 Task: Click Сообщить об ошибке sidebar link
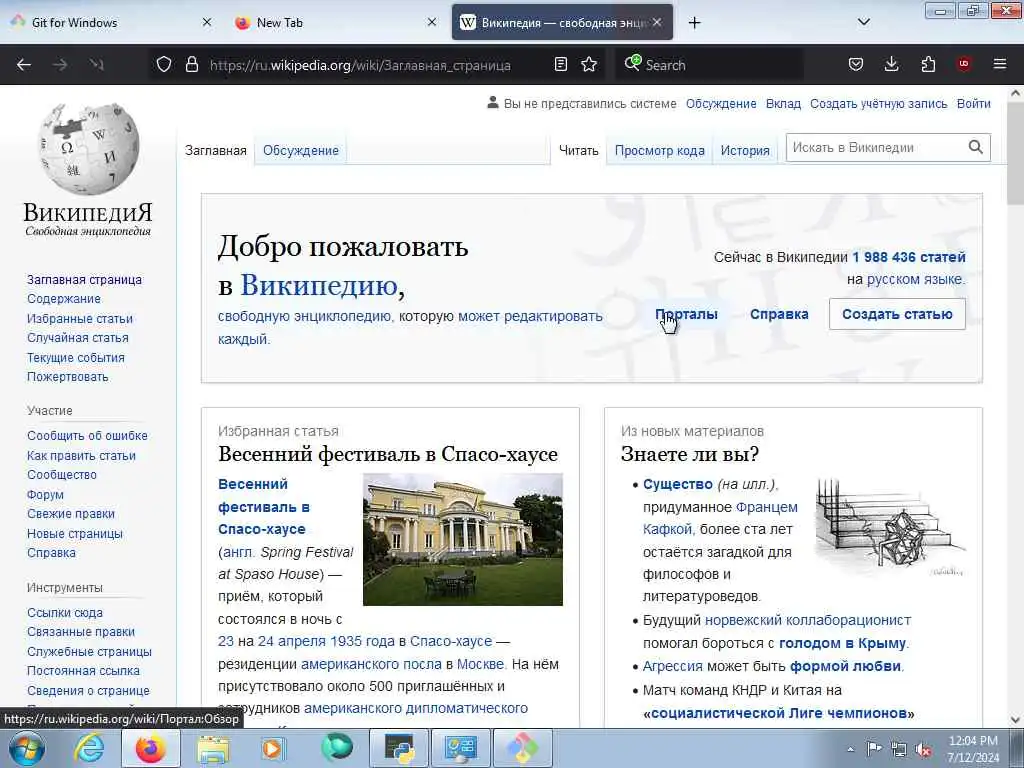[x=87, y=436]
